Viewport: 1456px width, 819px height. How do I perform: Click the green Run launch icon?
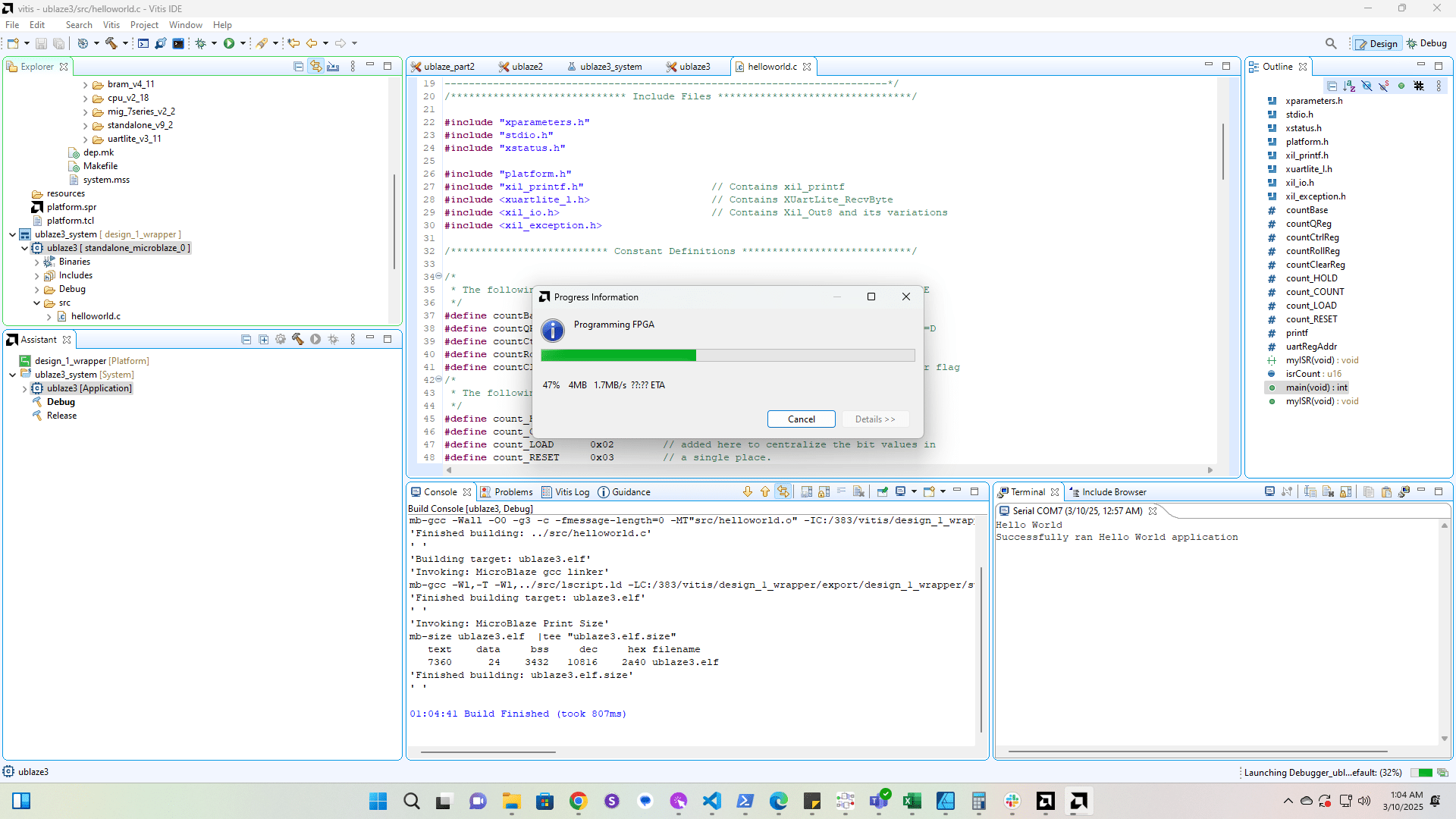tap(228, 43)
